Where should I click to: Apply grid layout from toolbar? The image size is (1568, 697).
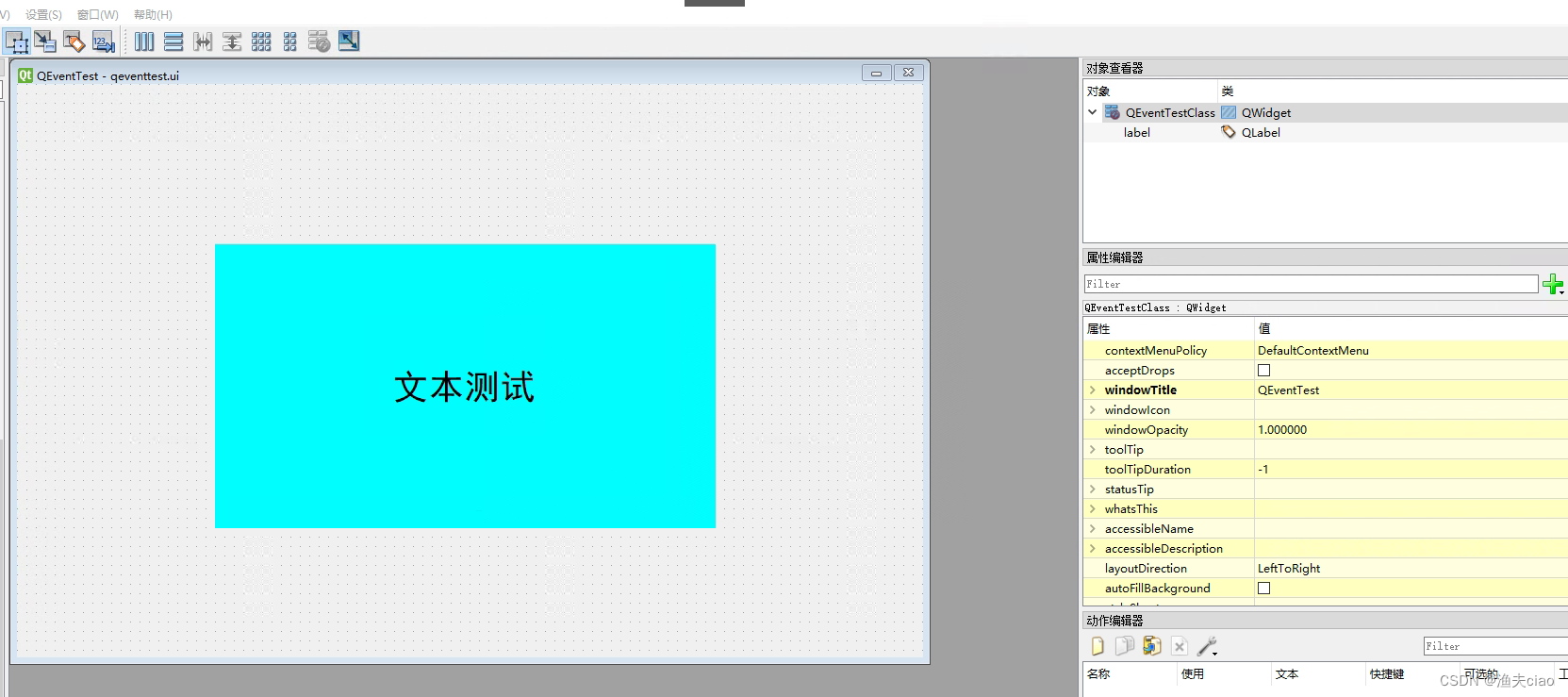point(261,41)
